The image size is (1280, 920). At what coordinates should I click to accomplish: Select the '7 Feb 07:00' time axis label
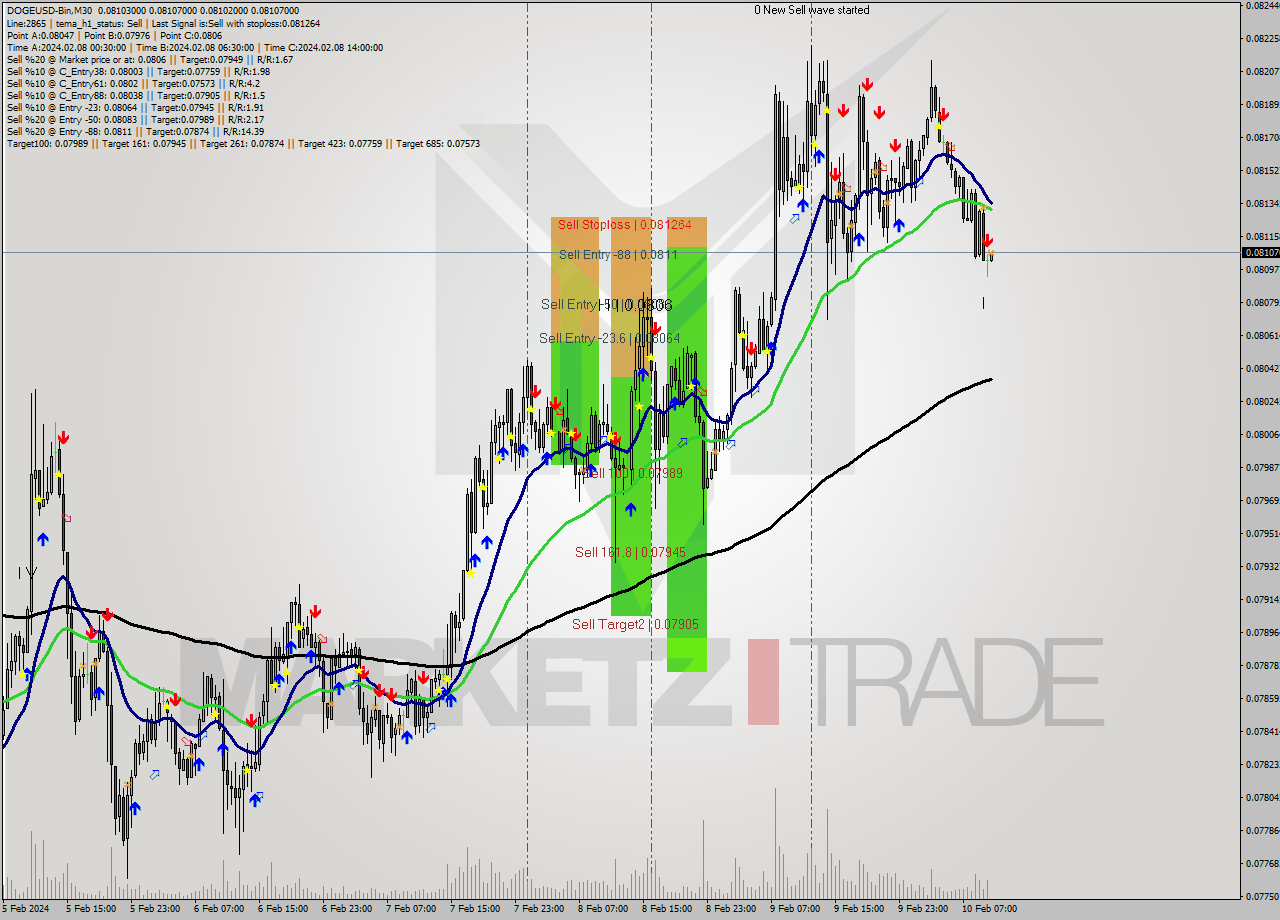click(411, 909)
